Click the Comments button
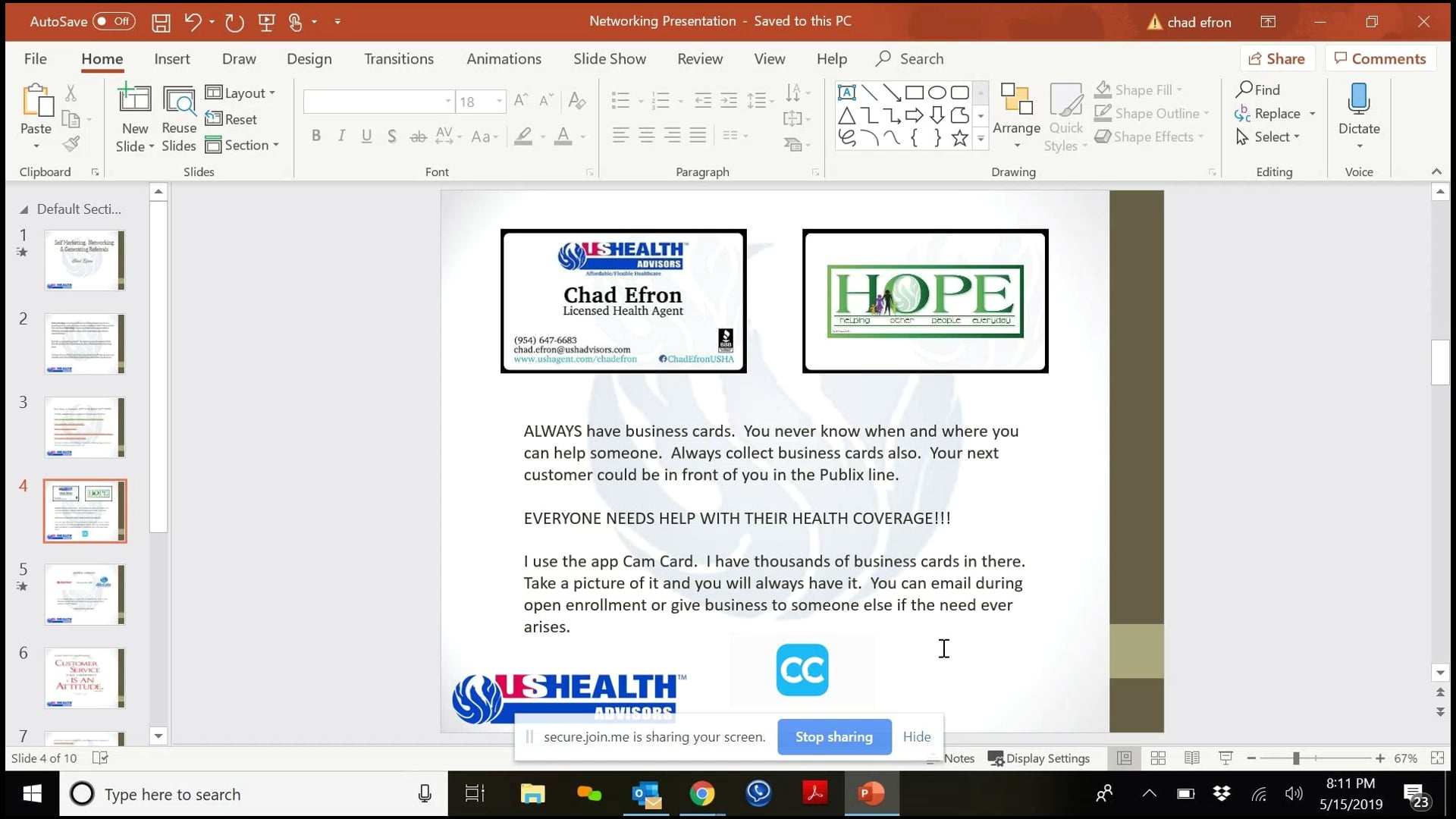 pyautogui.click(x=1380, y=58)
